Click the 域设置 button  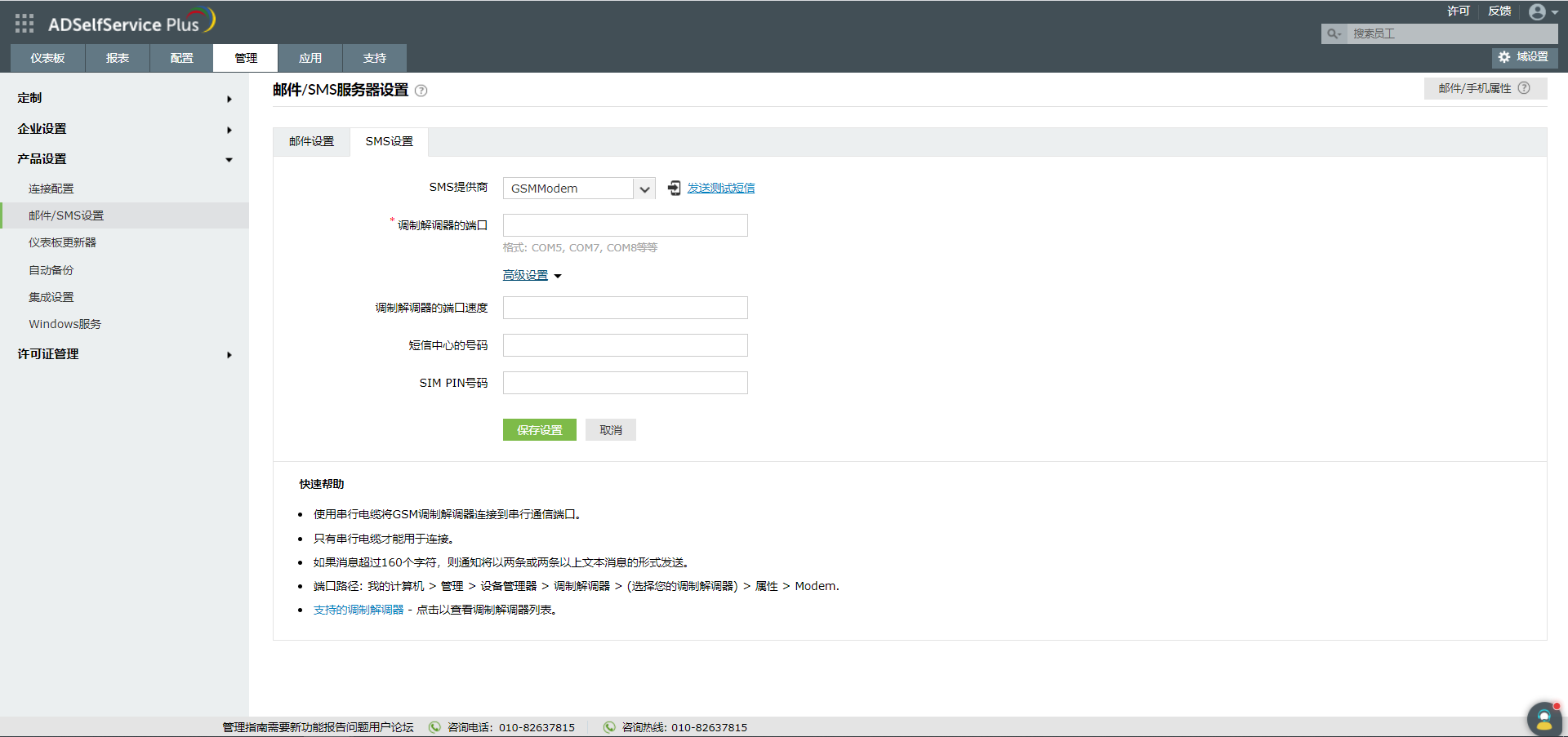pyautogui.click(x=1525, y=57)
